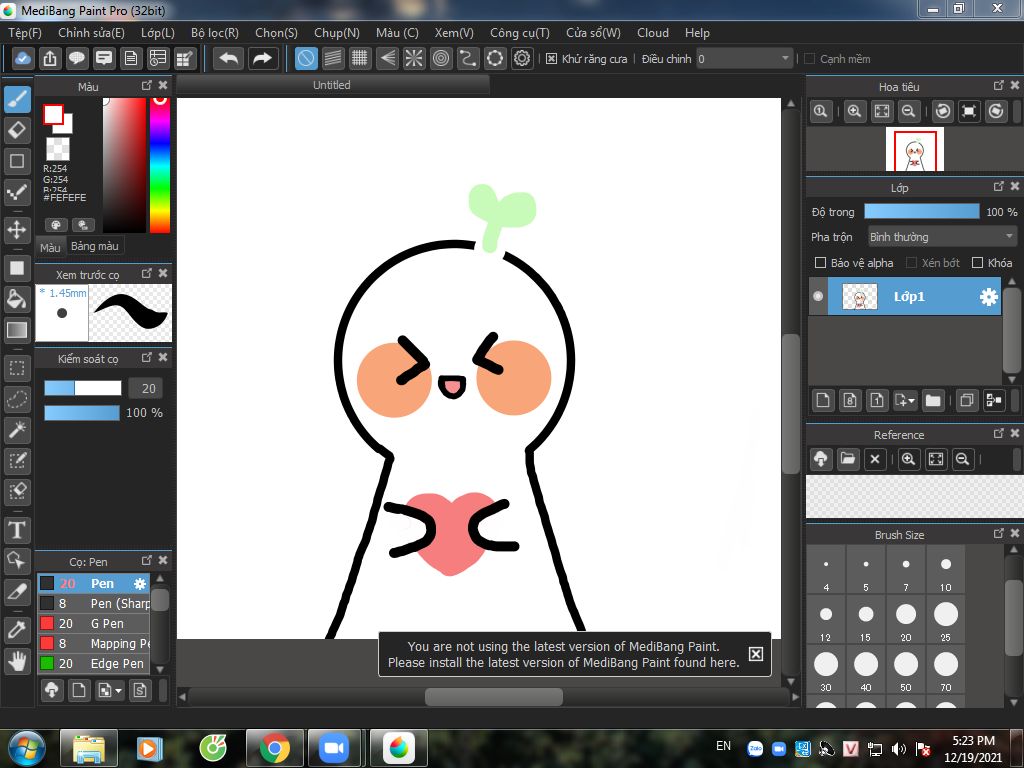1024x768 pixels.
Task: Toggle the Xén bớt checkbox
Action: coord(912,263)
